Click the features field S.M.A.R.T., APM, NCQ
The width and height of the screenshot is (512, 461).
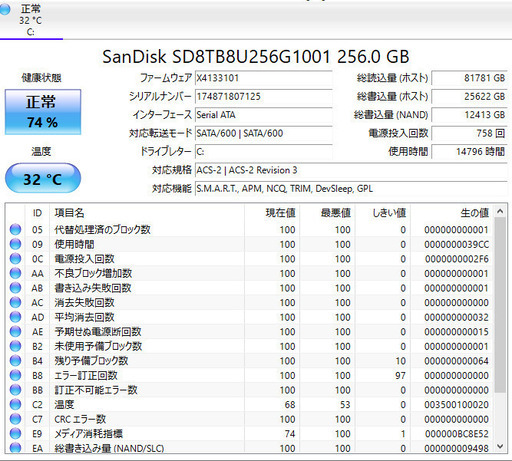click(351, 189)
